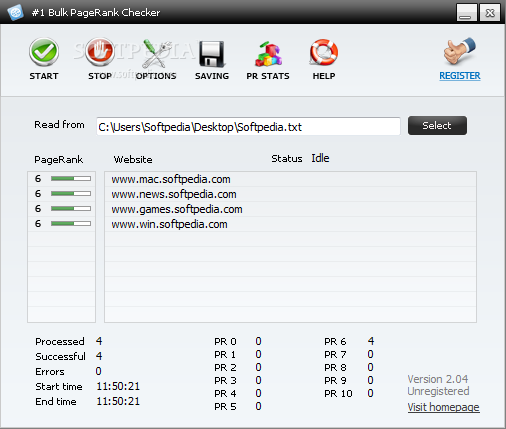Open SAVING via the floppy disk icon
Image resolution: width=506 pixels, height=429 pixels.
point(212,53)
